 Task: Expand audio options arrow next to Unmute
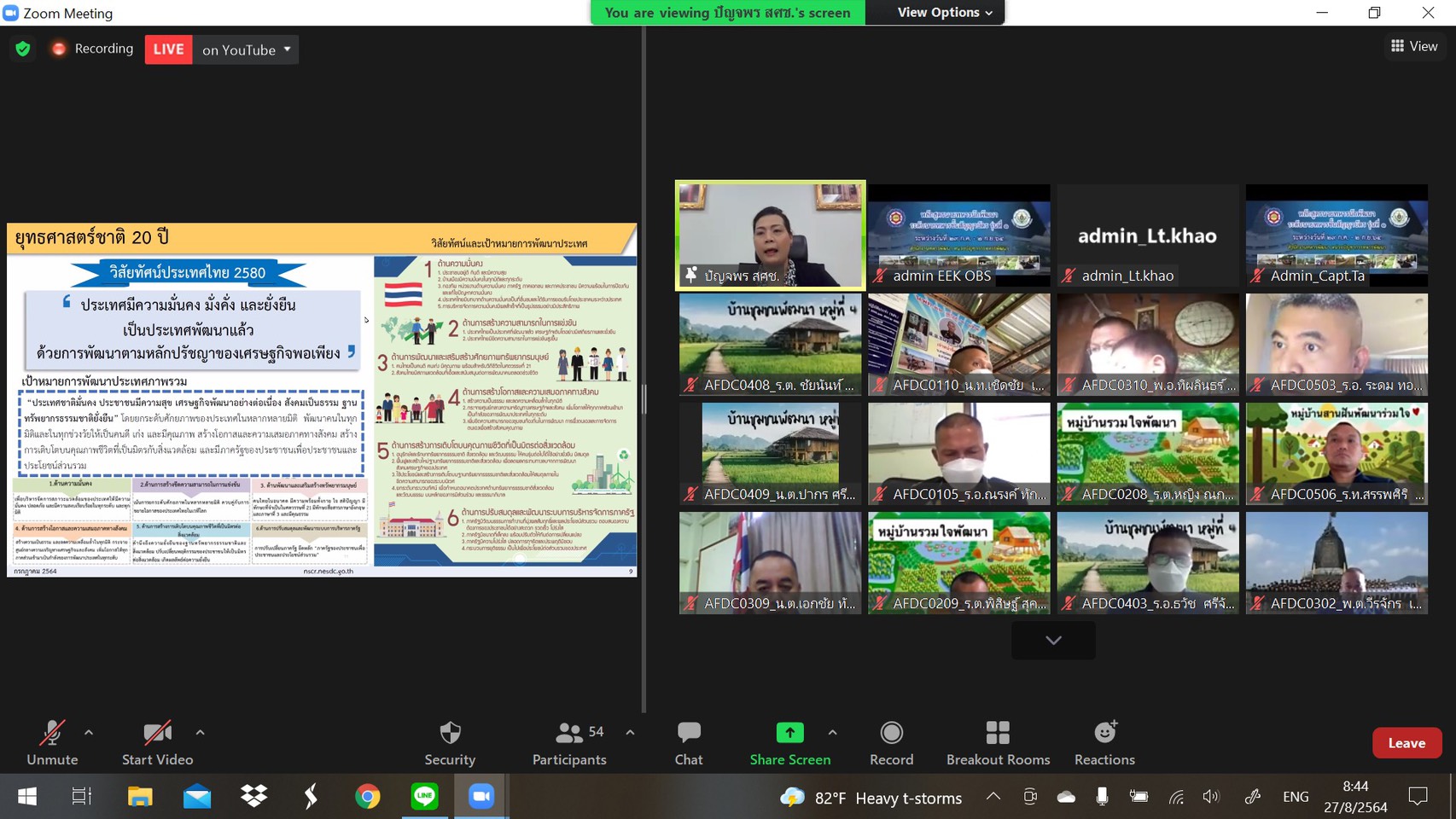(89, 733)
